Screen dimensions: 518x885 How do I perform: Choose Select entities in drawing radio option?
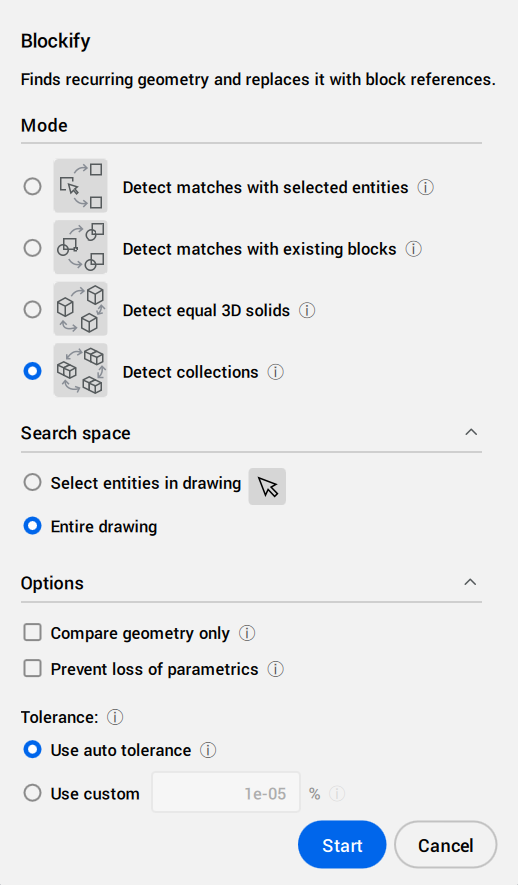32,483
